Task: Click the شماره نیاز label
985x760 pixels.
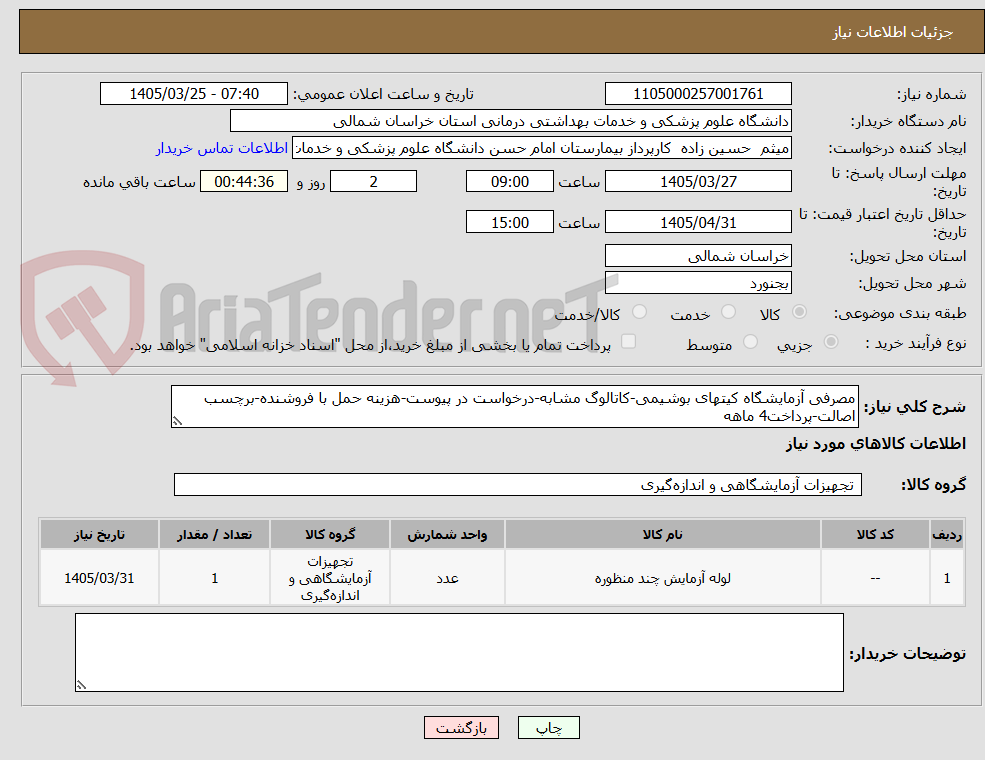Action: coord(931,95)
